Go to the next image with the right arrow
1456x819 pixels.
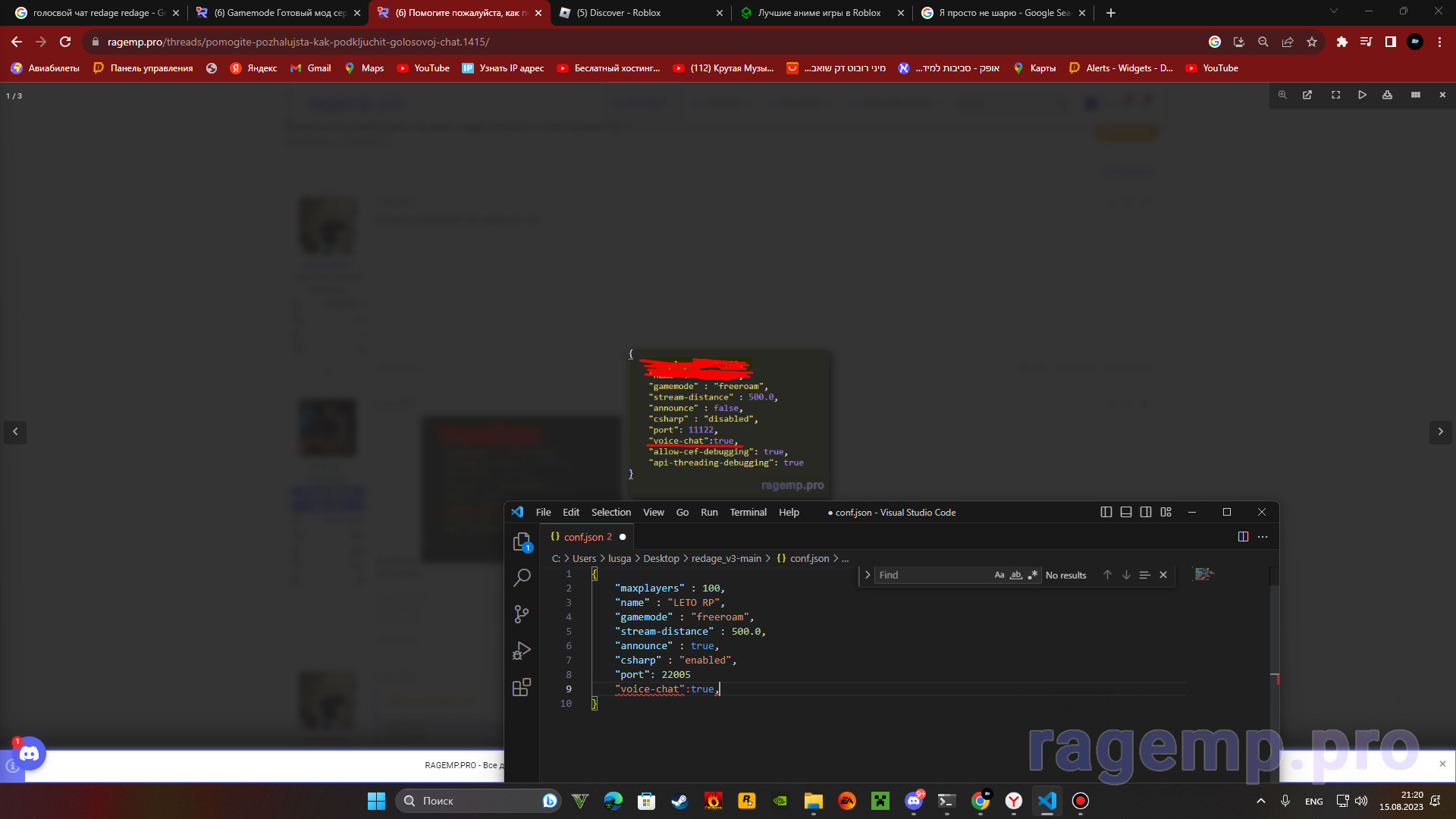pyautogui.click(x=1440, y=431)
